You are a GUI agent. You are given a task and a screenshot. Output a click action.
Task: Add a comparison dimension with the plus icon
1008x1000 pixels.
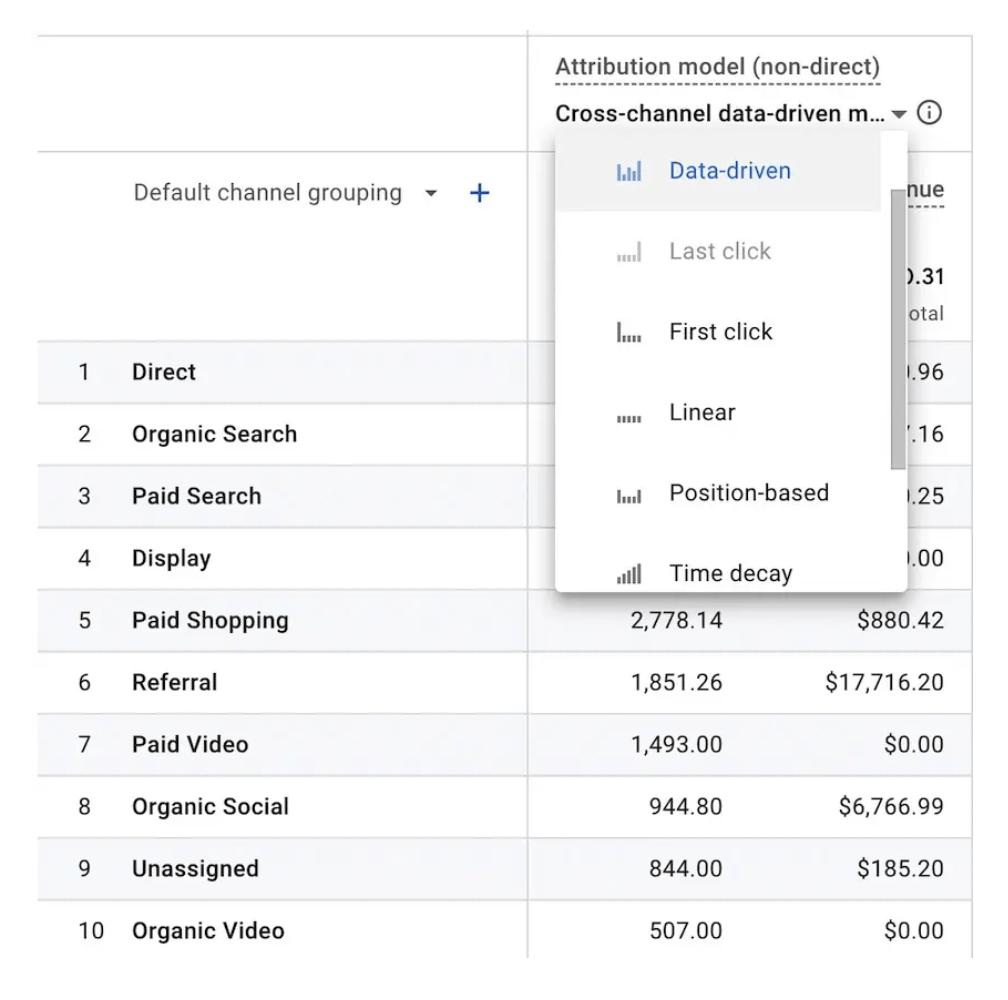pyautogui.click(x=479, y=192)
